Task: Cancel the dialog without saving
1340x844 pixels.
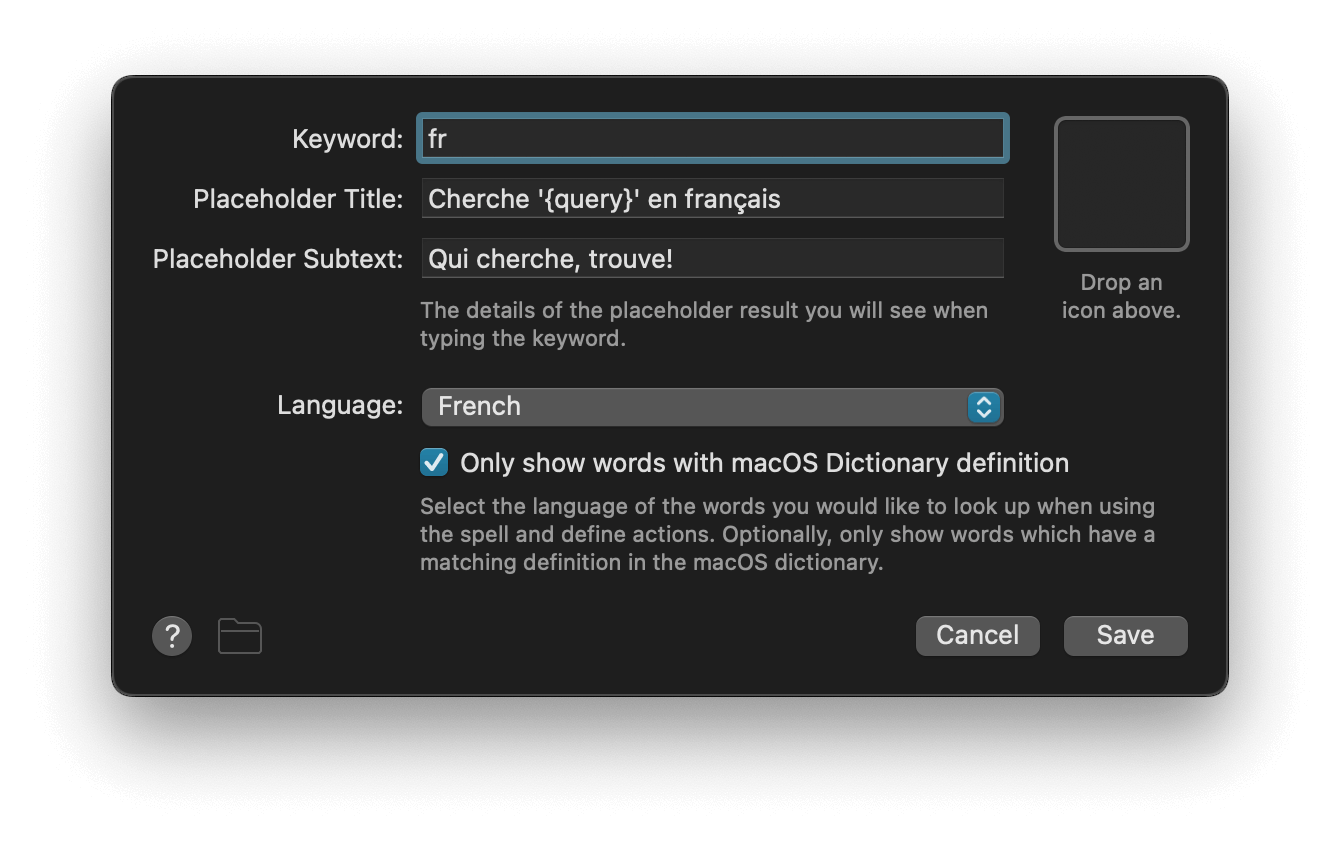Action: tap(977, 635)
